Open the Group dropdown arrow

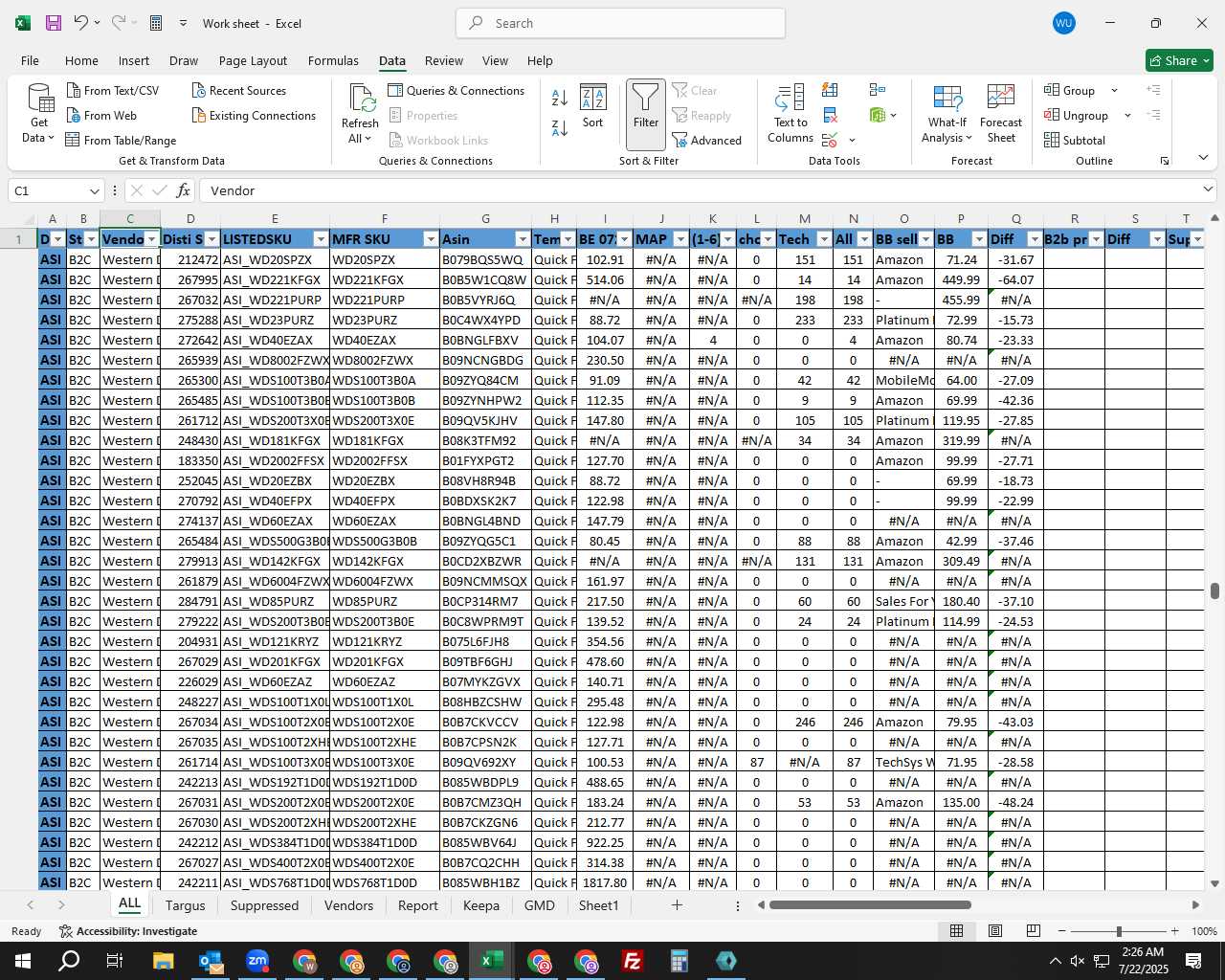1114,90
